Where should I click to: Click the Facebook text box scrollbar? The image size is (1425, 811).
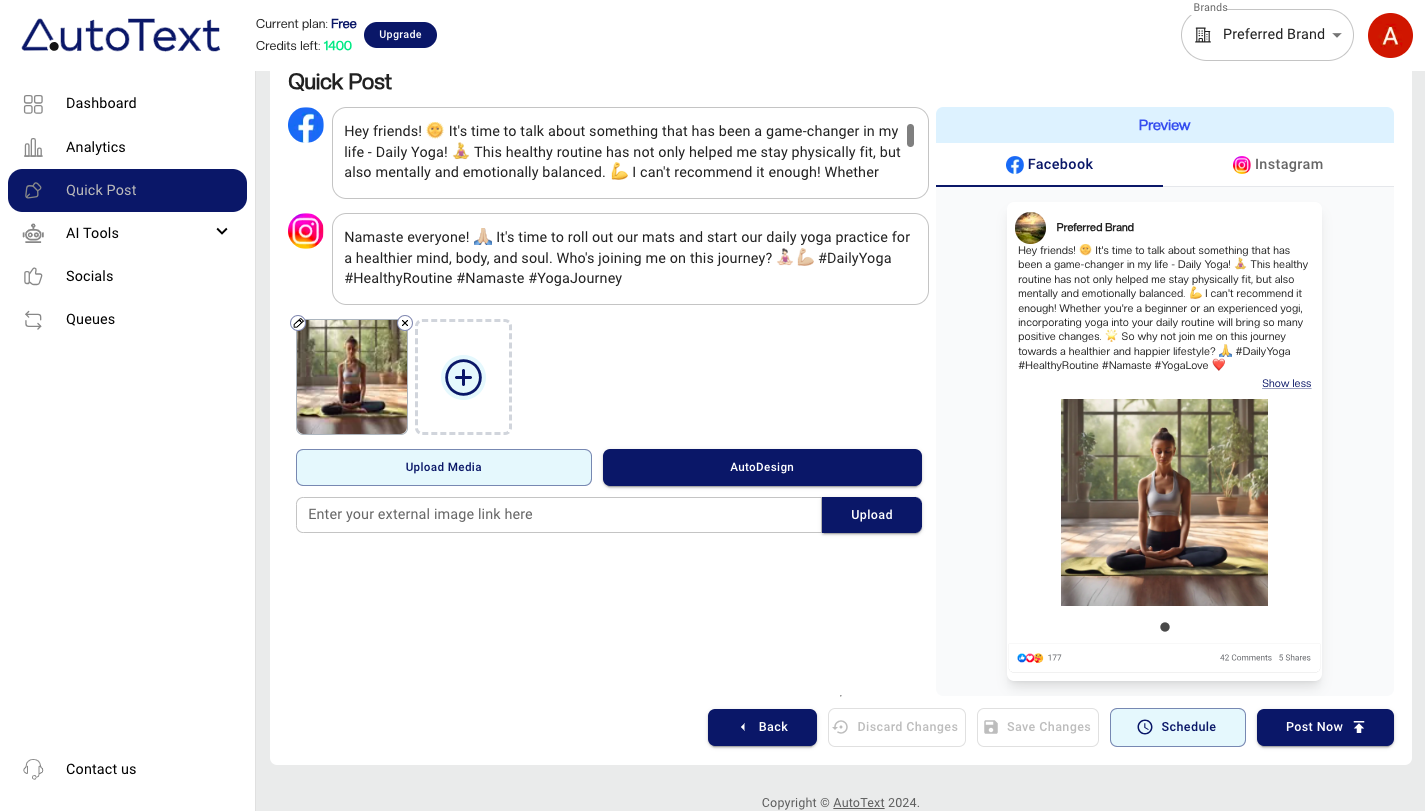(x=910, y=135)
